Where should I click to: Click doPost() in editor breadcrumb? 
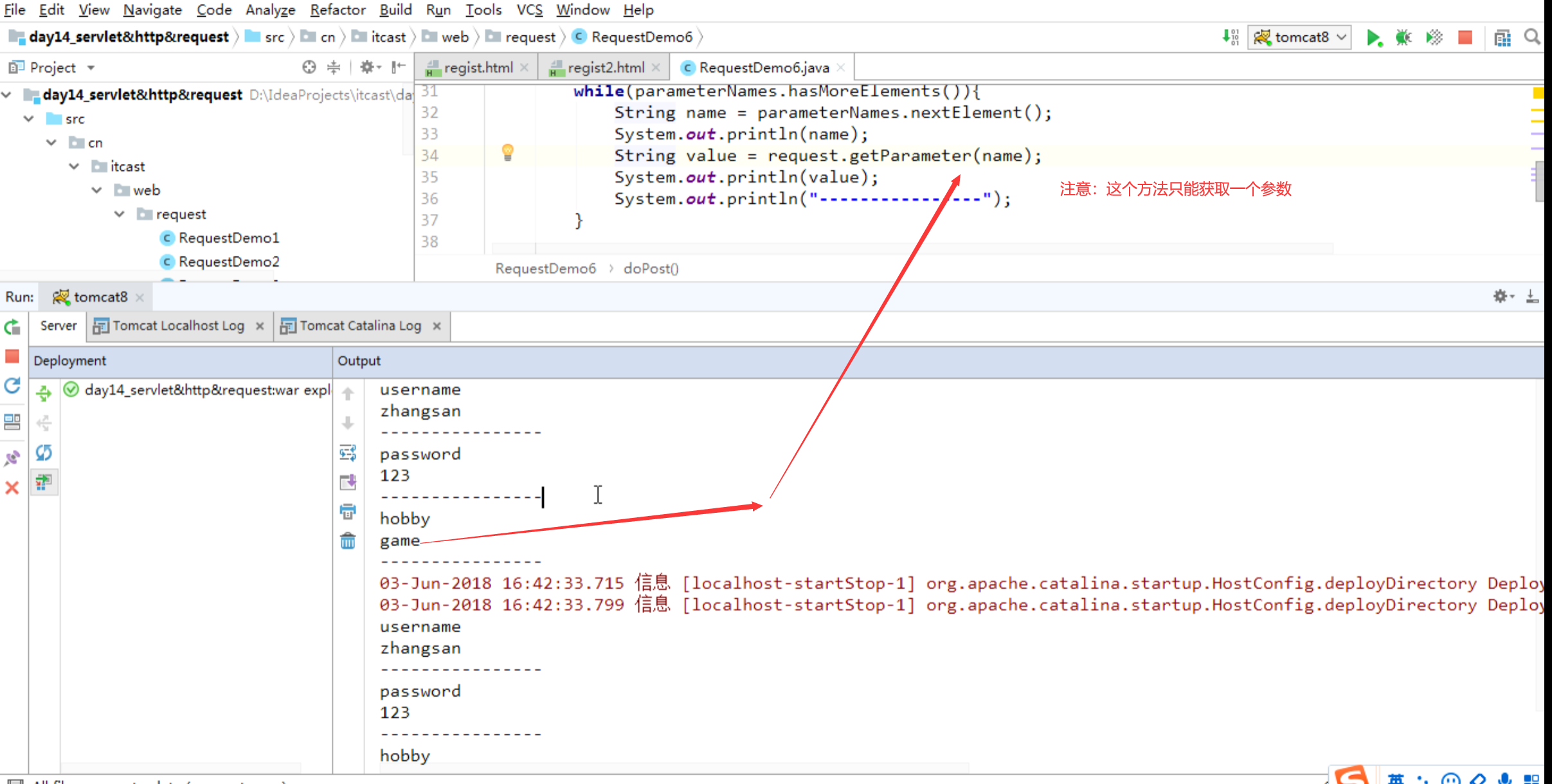pos(651,269)
